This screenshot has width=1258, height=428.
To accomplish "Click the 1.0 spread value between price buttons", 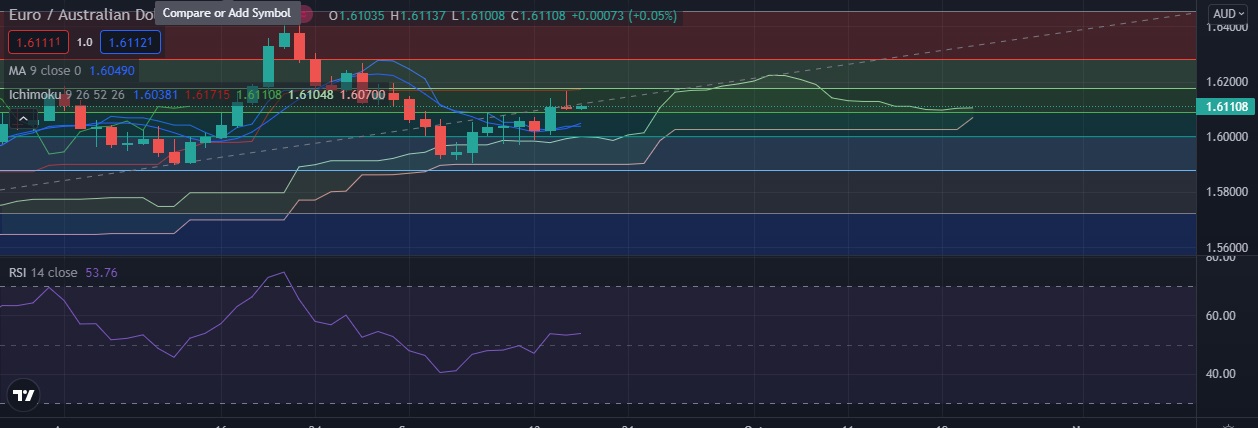I will [85, 42].
